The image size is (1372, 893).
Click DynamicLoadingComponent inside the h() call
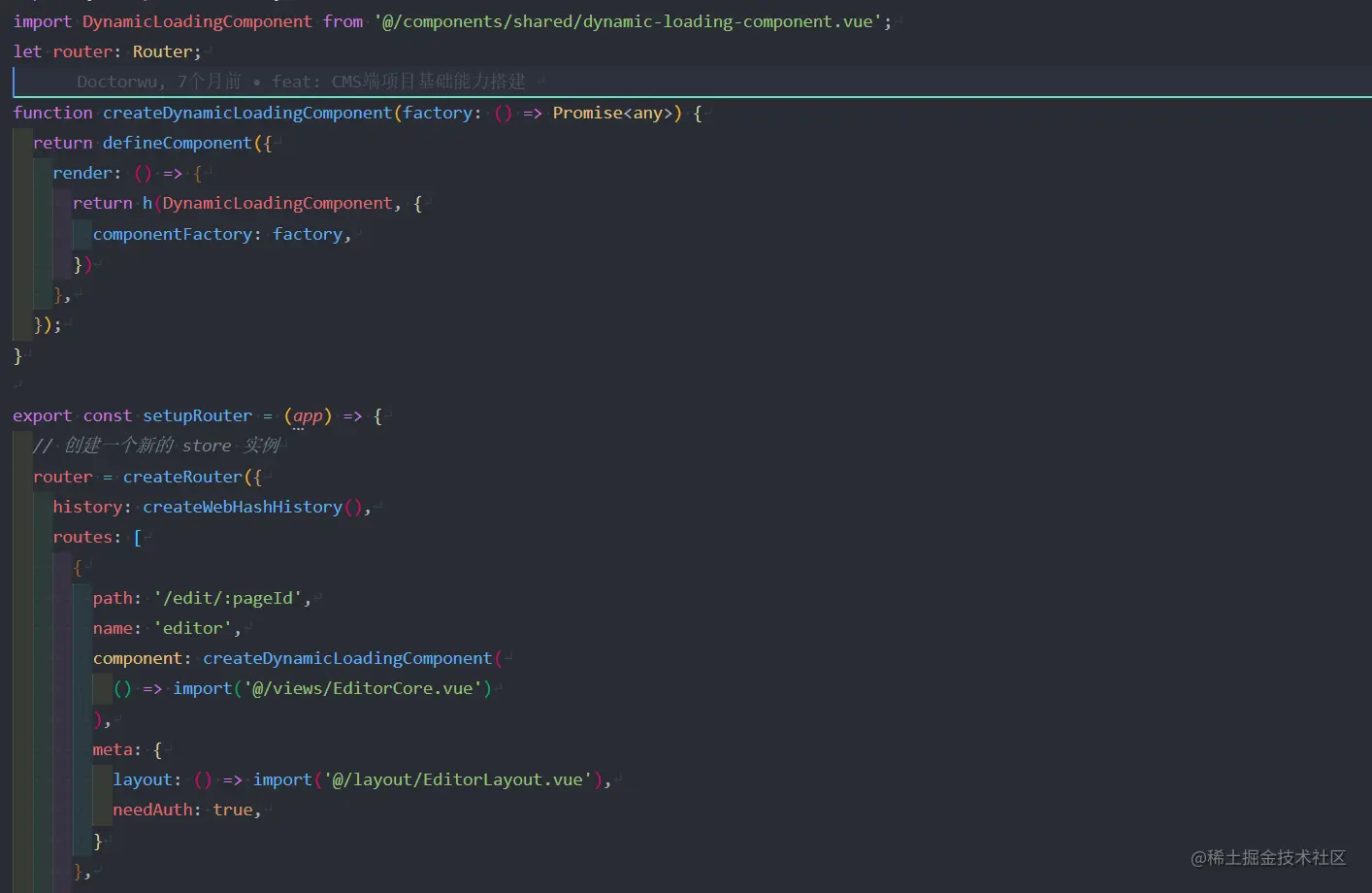[x=278, y=203]
